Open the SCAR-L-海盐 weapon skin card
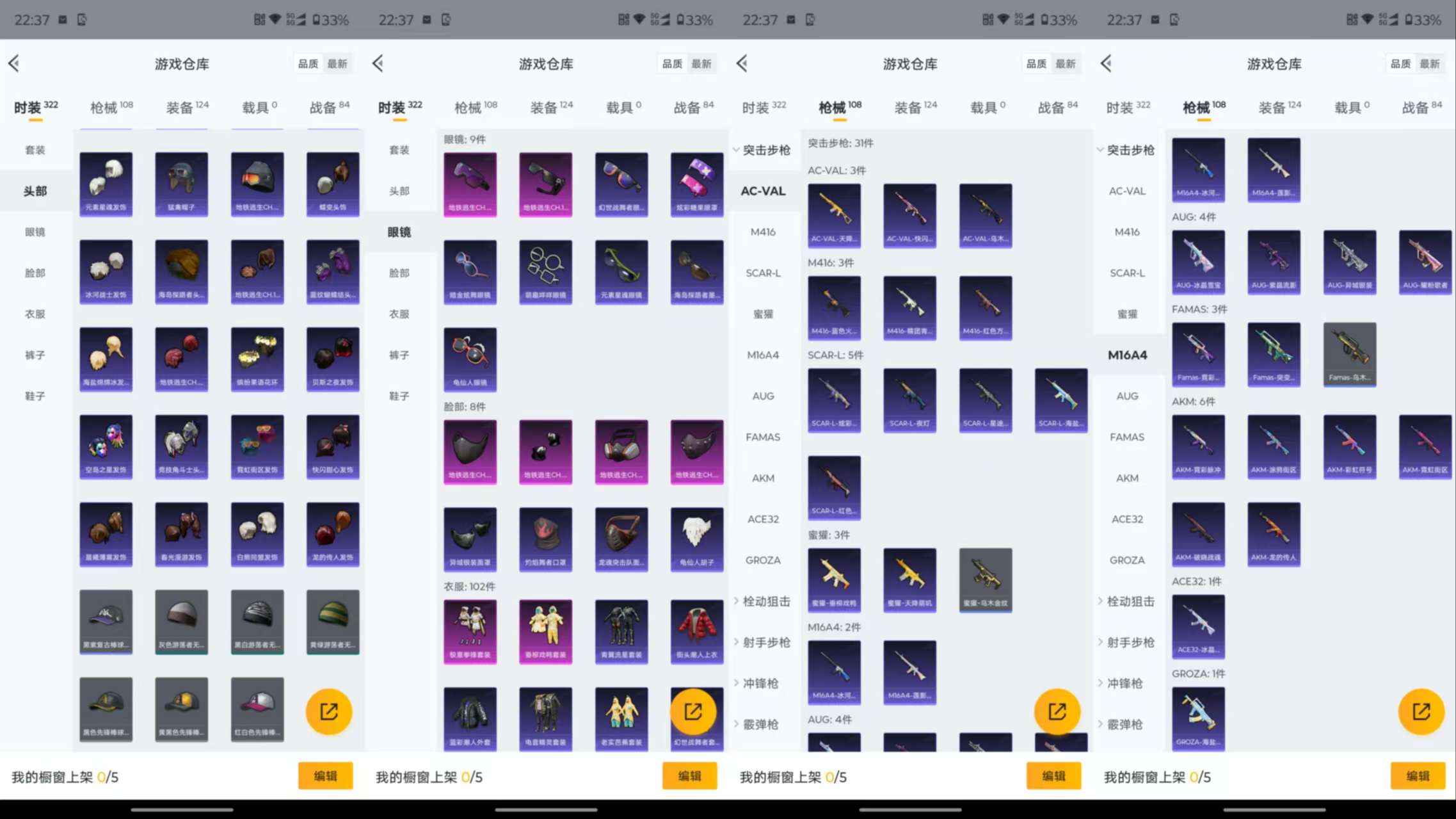This screenshot has width=1456, height=819. click(1060, 400)
